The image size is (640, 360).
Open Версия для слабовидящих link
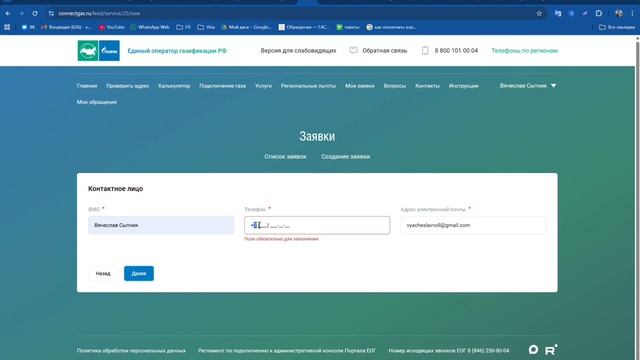(298, 51)
